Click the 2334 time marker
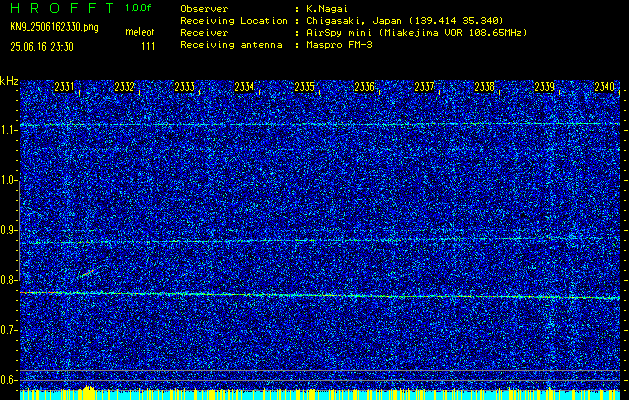 click(244, 87)
